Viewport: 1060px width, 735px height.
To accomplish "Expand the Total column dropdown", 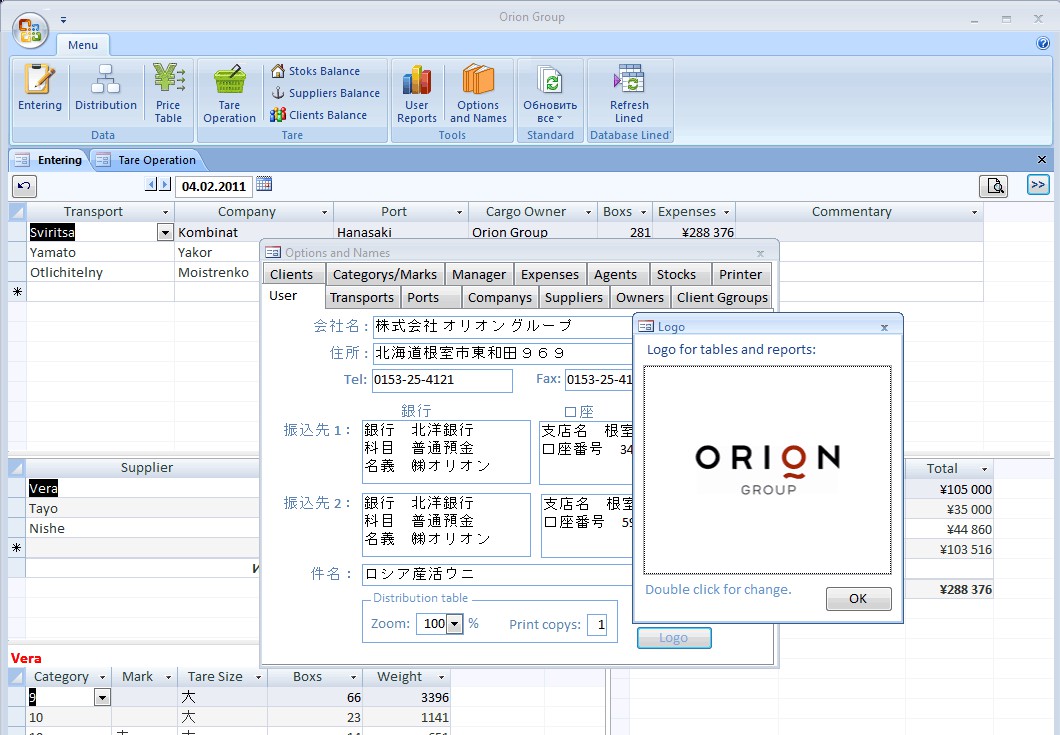I will tap(984, 469).
